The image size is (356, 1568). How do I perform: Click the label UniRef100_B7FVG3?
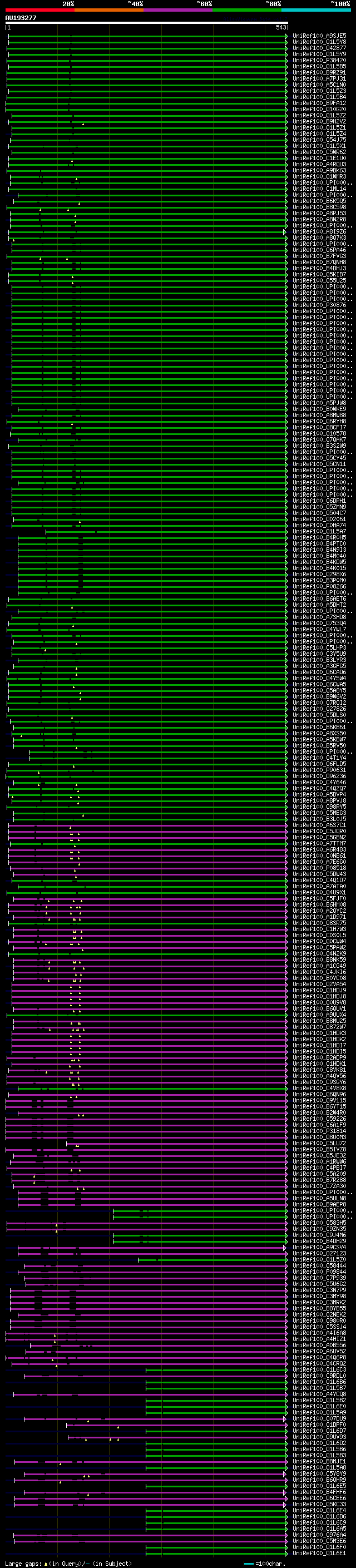[319, 256]
